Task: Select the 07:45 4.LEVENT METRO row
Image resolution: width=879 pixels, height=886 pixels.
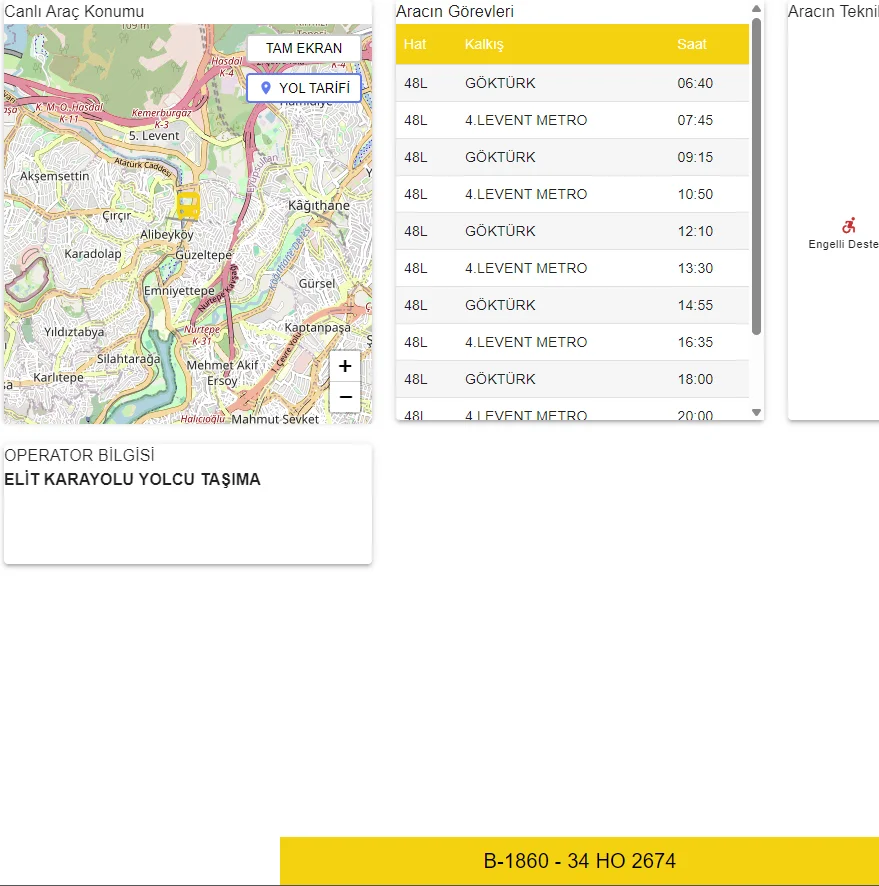Action: coord(571,120)
